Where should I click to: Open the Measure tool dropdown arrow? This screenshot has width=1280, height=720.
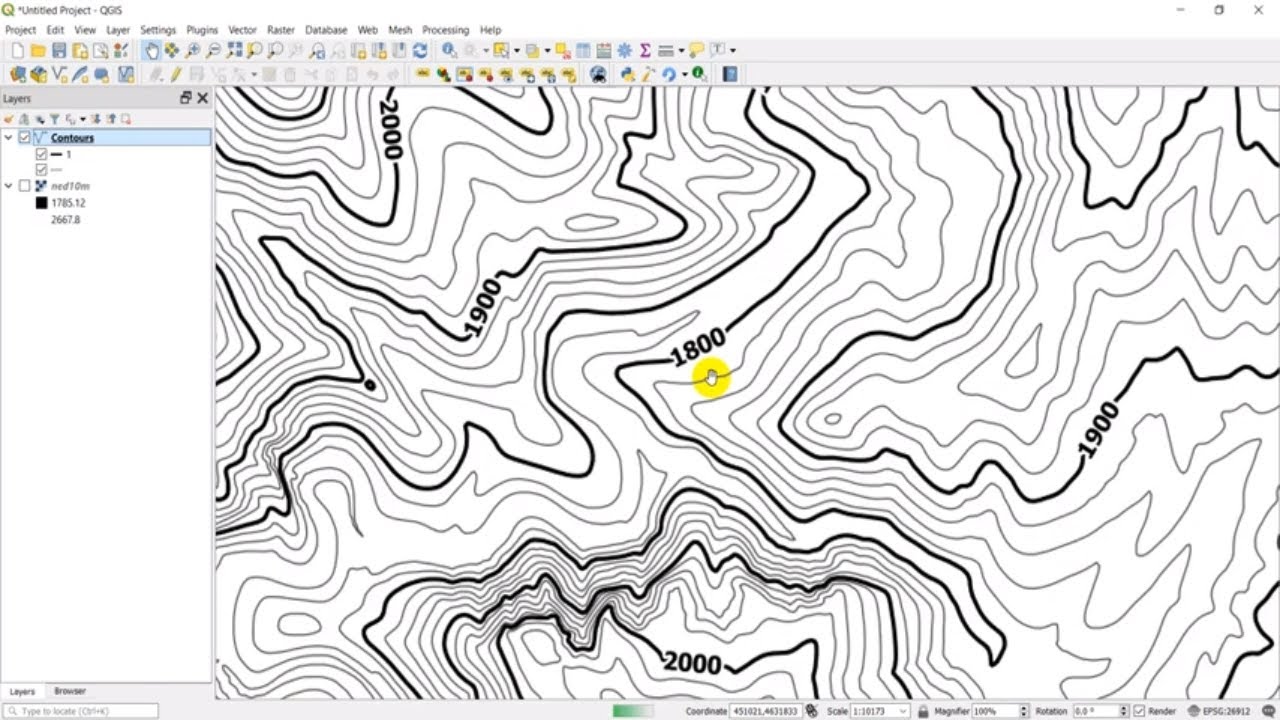pos(681,50)
